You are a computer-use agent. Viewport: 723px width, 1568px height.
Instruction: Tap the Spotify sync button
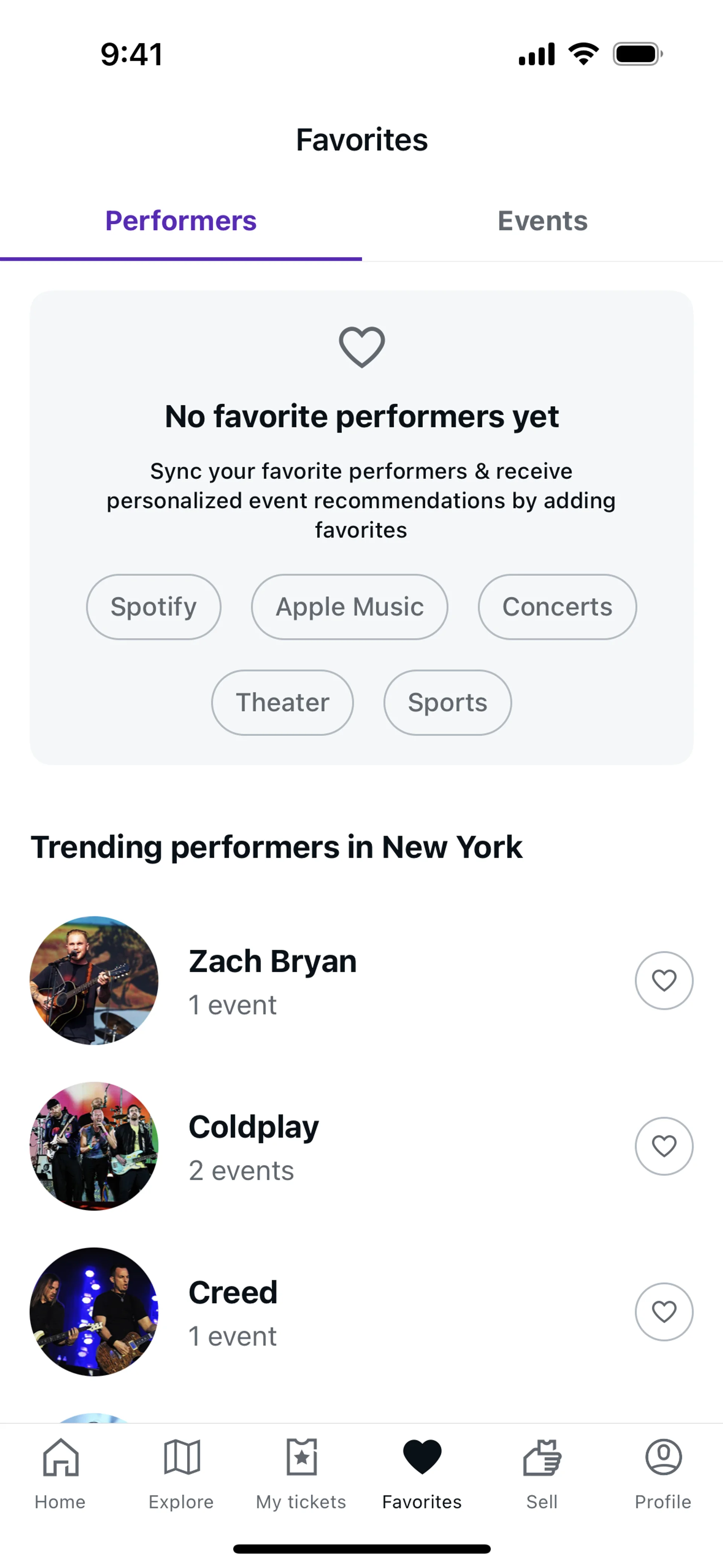(x=153, y=607)
